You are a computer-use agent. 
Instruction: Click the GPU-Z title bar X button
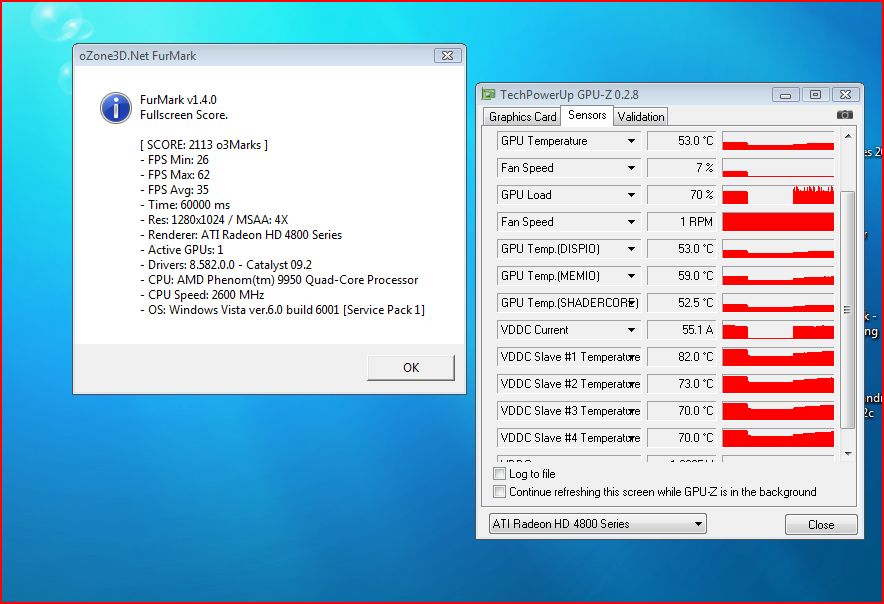coord(845,95)
